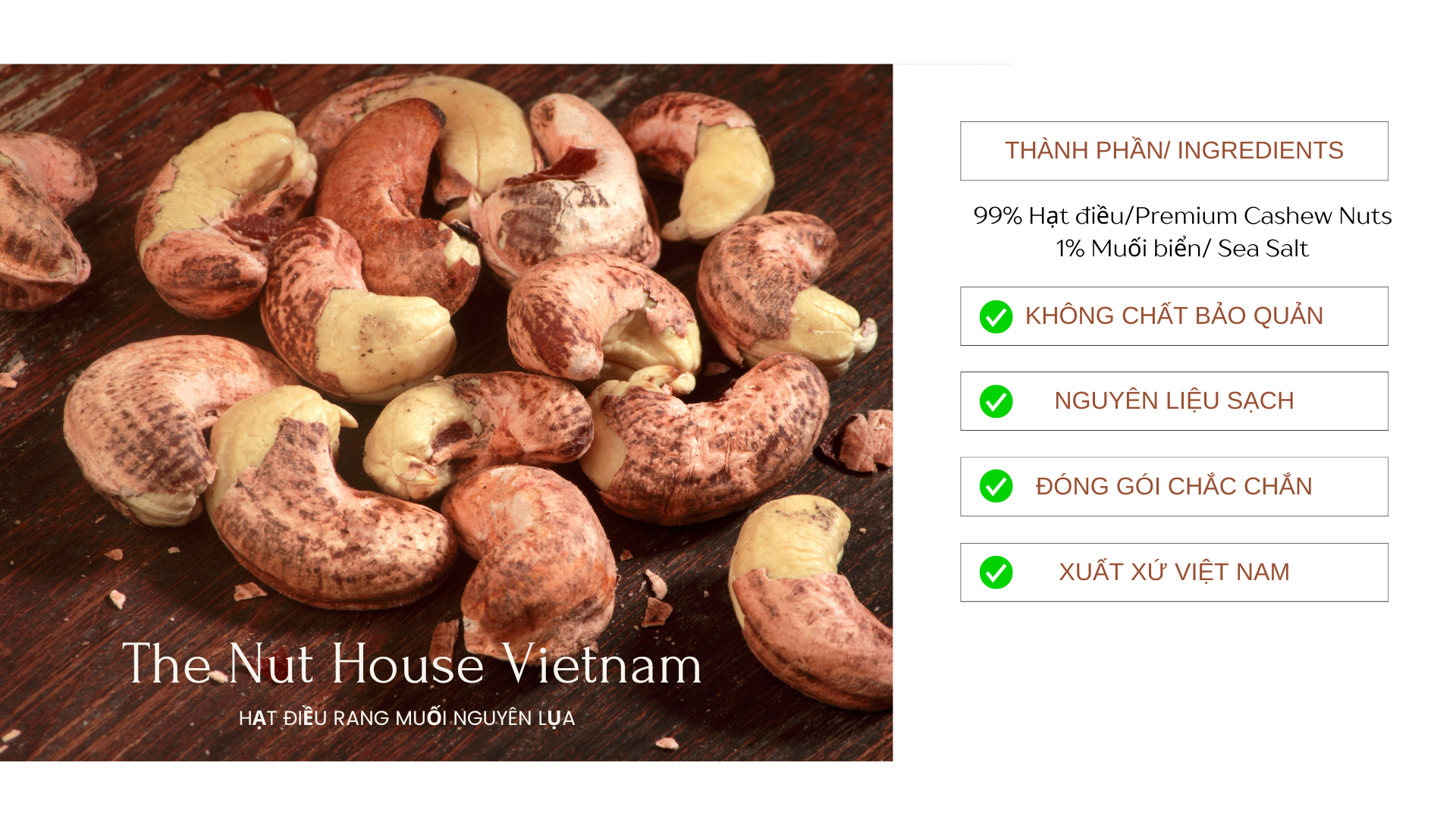Click the green checkmark beside NGUYÊN LIỆU SẠCH
The width and height of the screenshot is (1456, 819).
point(996,402)
